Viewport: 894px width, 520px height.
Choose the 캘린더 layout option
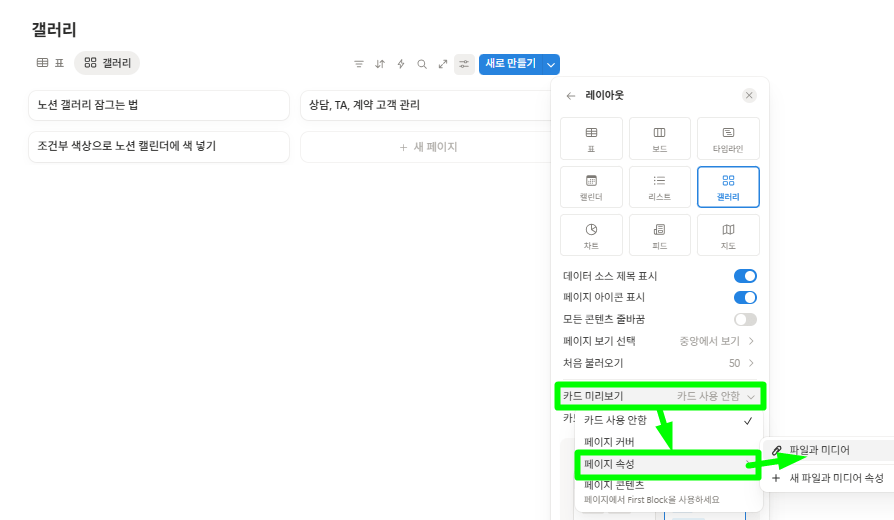tap(591, 187)
